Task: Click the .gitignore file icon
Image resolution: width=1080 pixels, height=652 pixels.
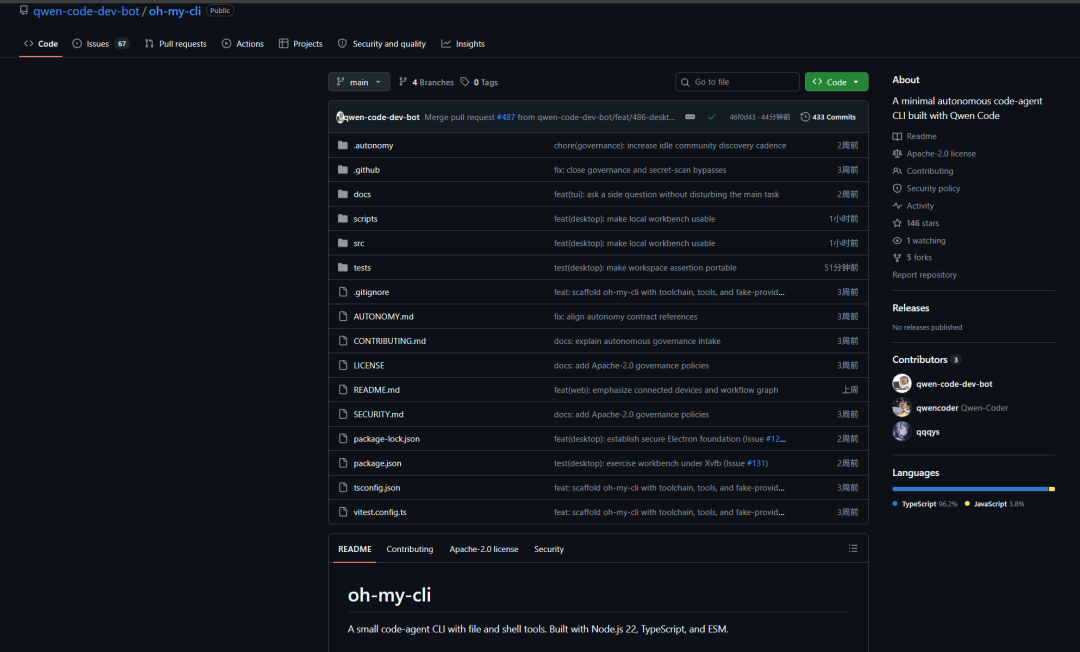Action: (x=343, y=292)
